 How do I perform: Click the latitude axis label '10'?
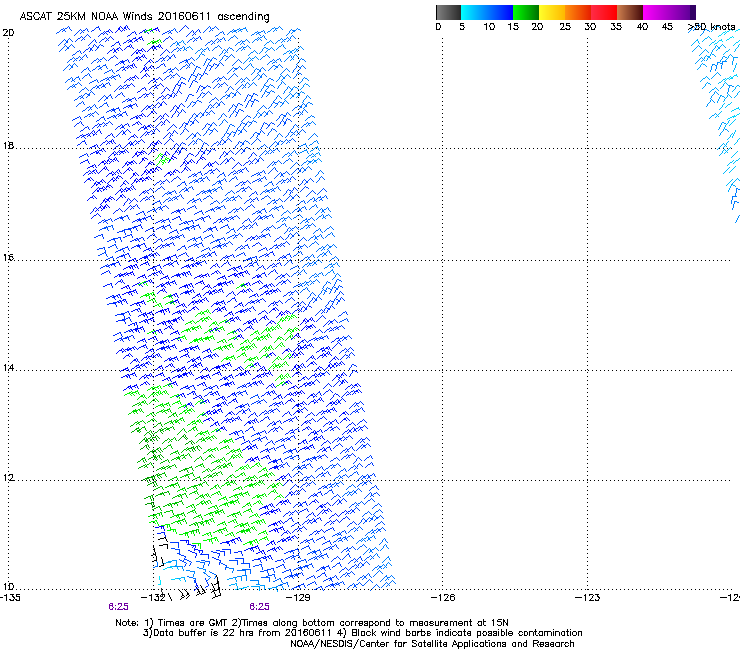tap(8, 587)
